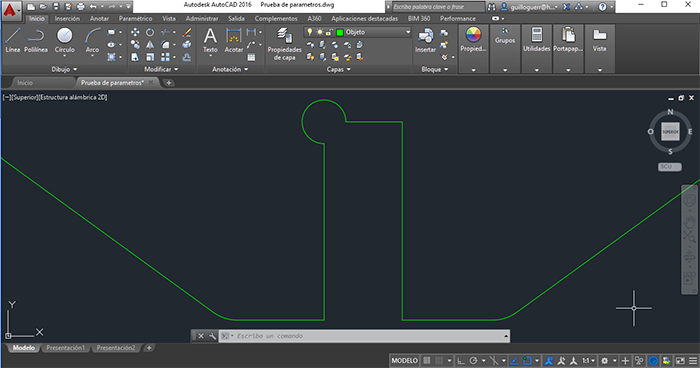Click the MODELO status bar button
This screenshot has height=368, width=700.
[x=404, y=360]
